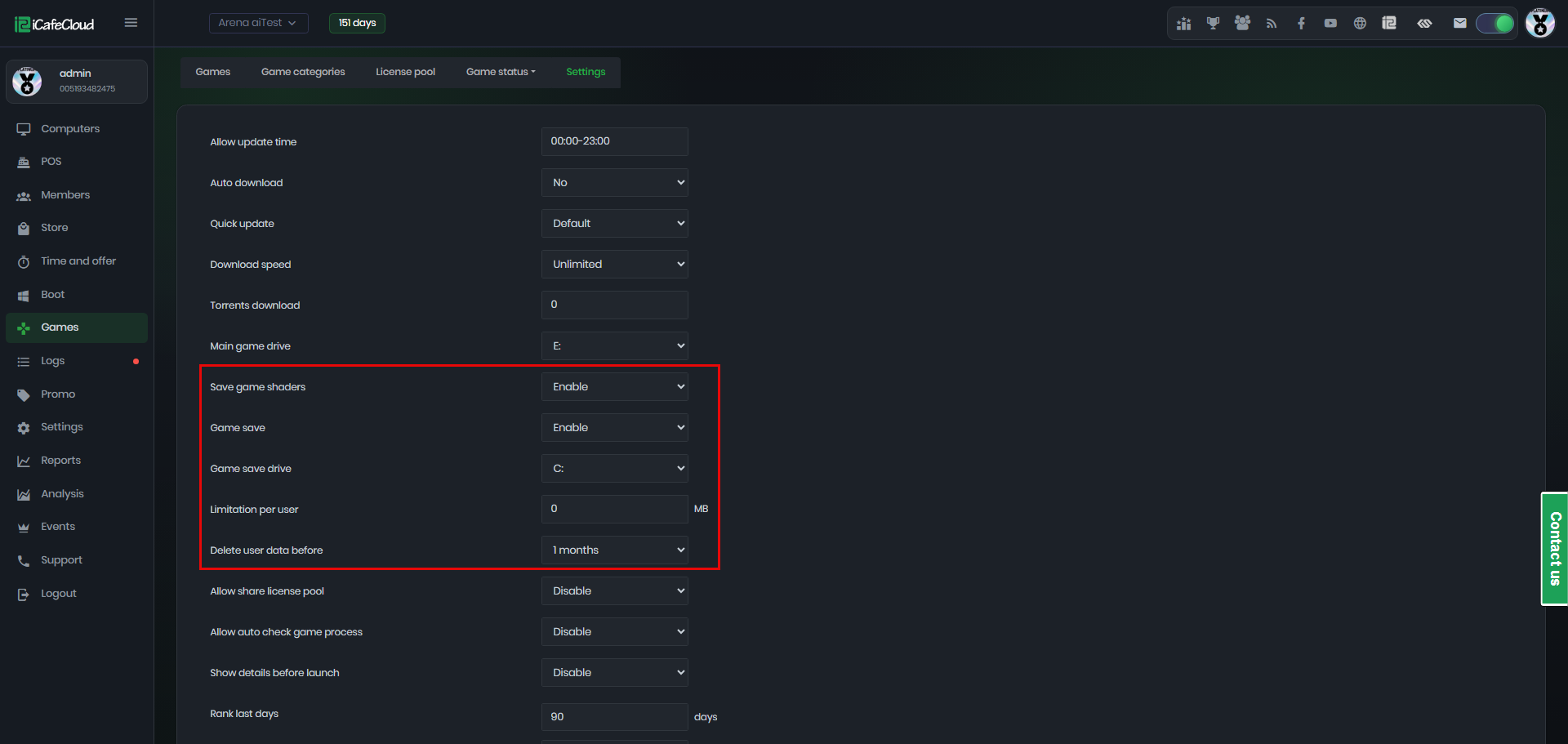
Task: Open the Delete user data before dropdown
Action: point(614,550)
